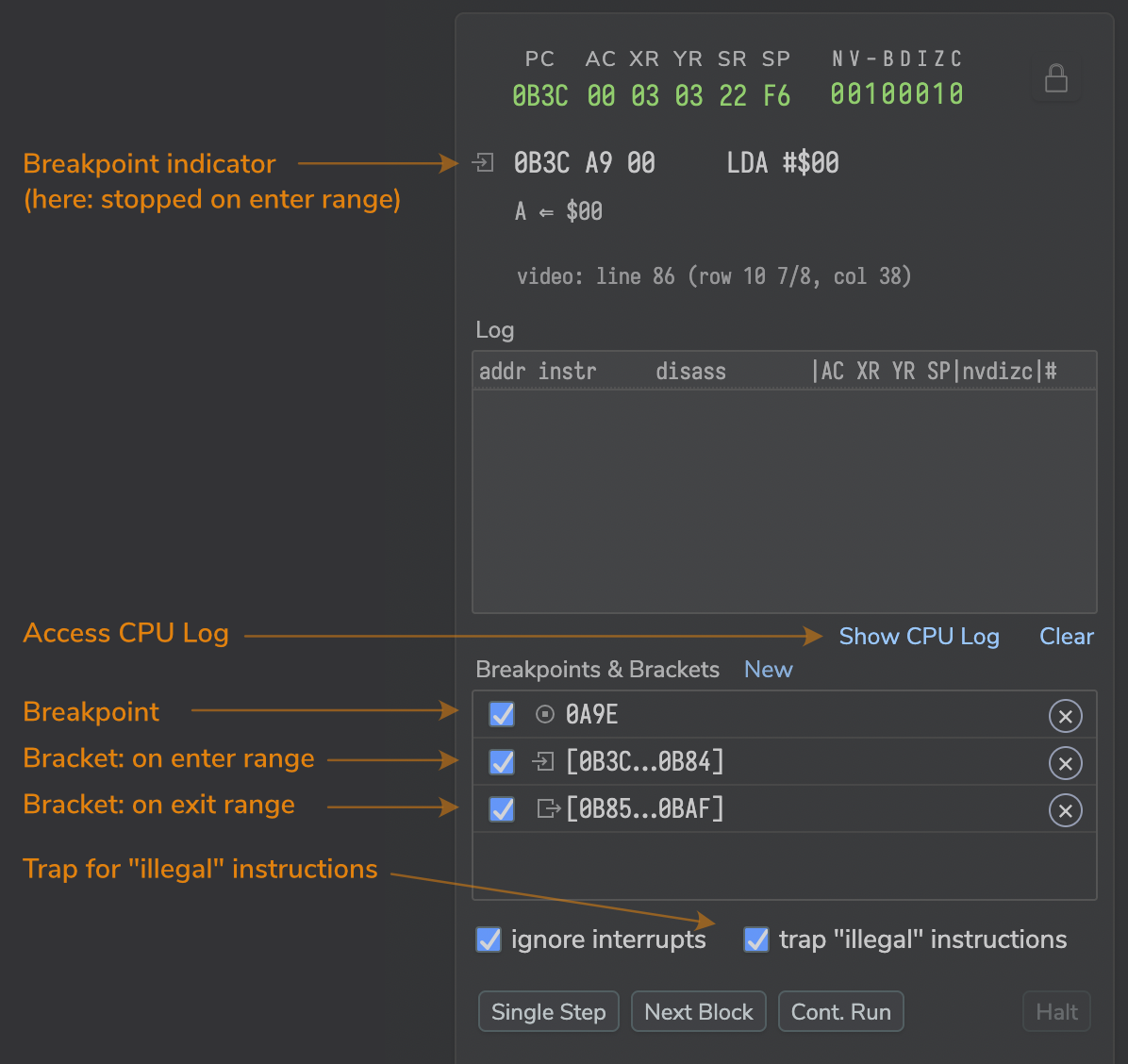This screenshot has height=1064, width=1128.
Task: Click the XR register value 03
Action: (644, 95)
